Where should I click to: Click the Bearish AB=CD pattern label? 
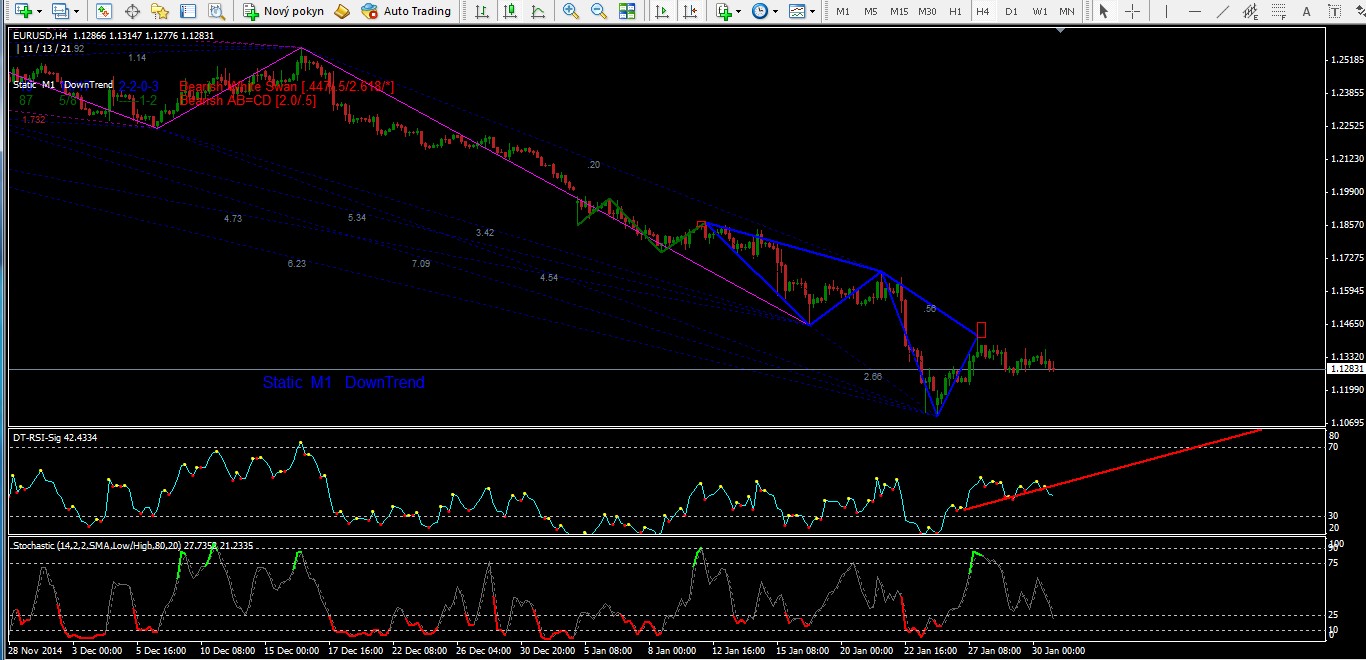(248, 101)
